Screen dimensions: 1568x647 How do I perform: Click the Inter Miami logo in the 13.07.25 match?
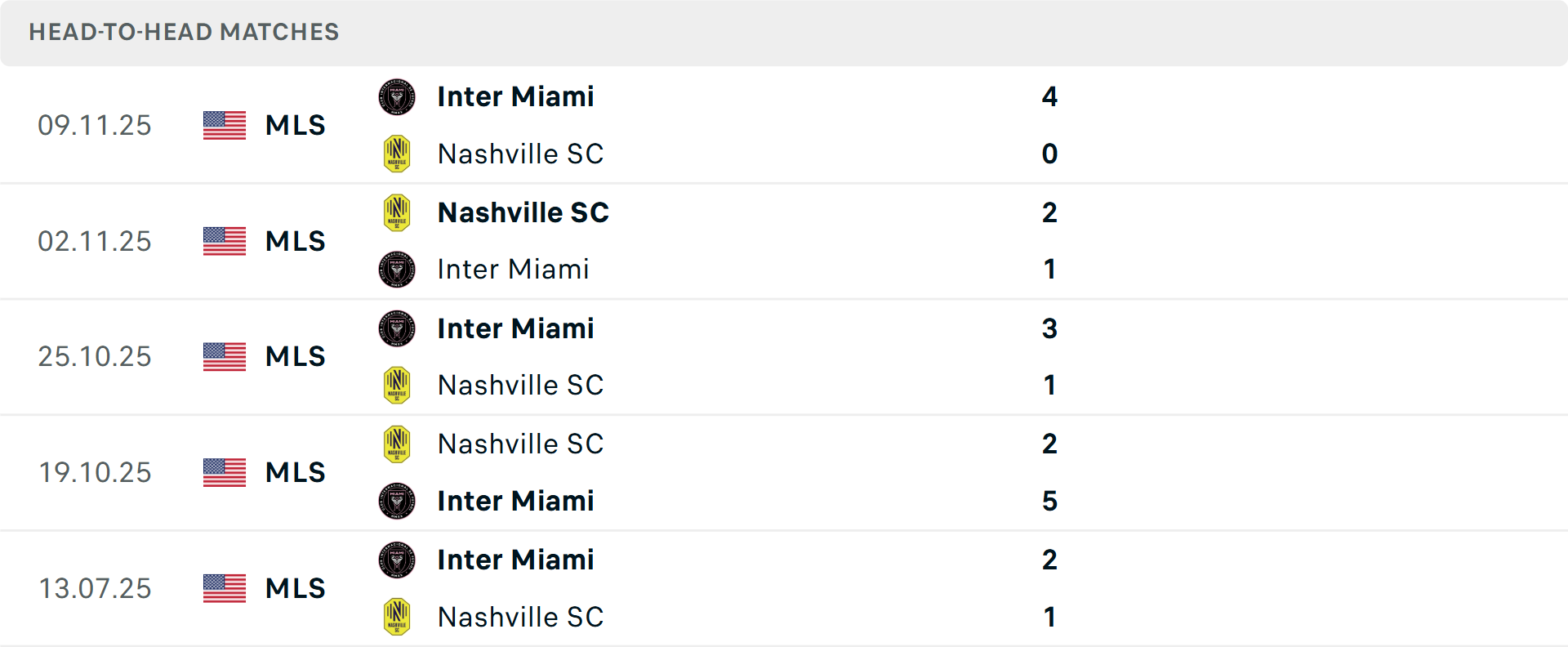pyautogui.click(x=397, y=560)
